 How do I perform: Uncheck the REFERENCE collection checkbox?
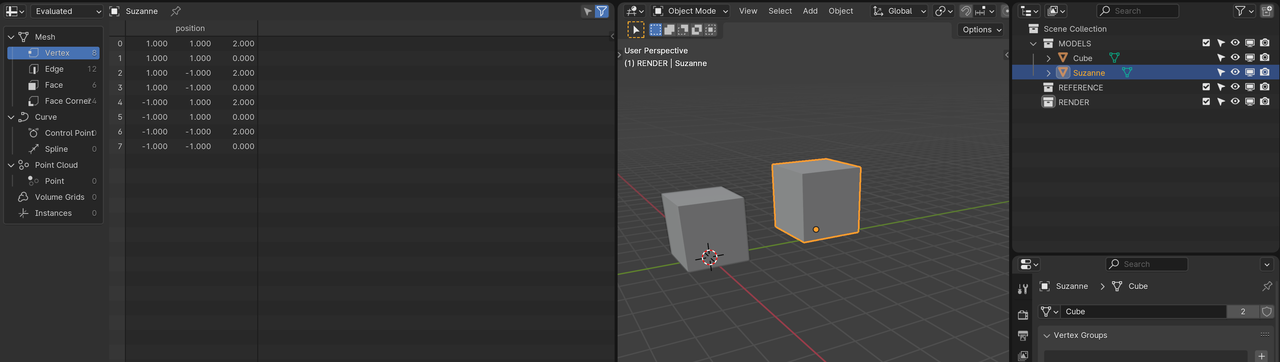(x=1206, y=87)
